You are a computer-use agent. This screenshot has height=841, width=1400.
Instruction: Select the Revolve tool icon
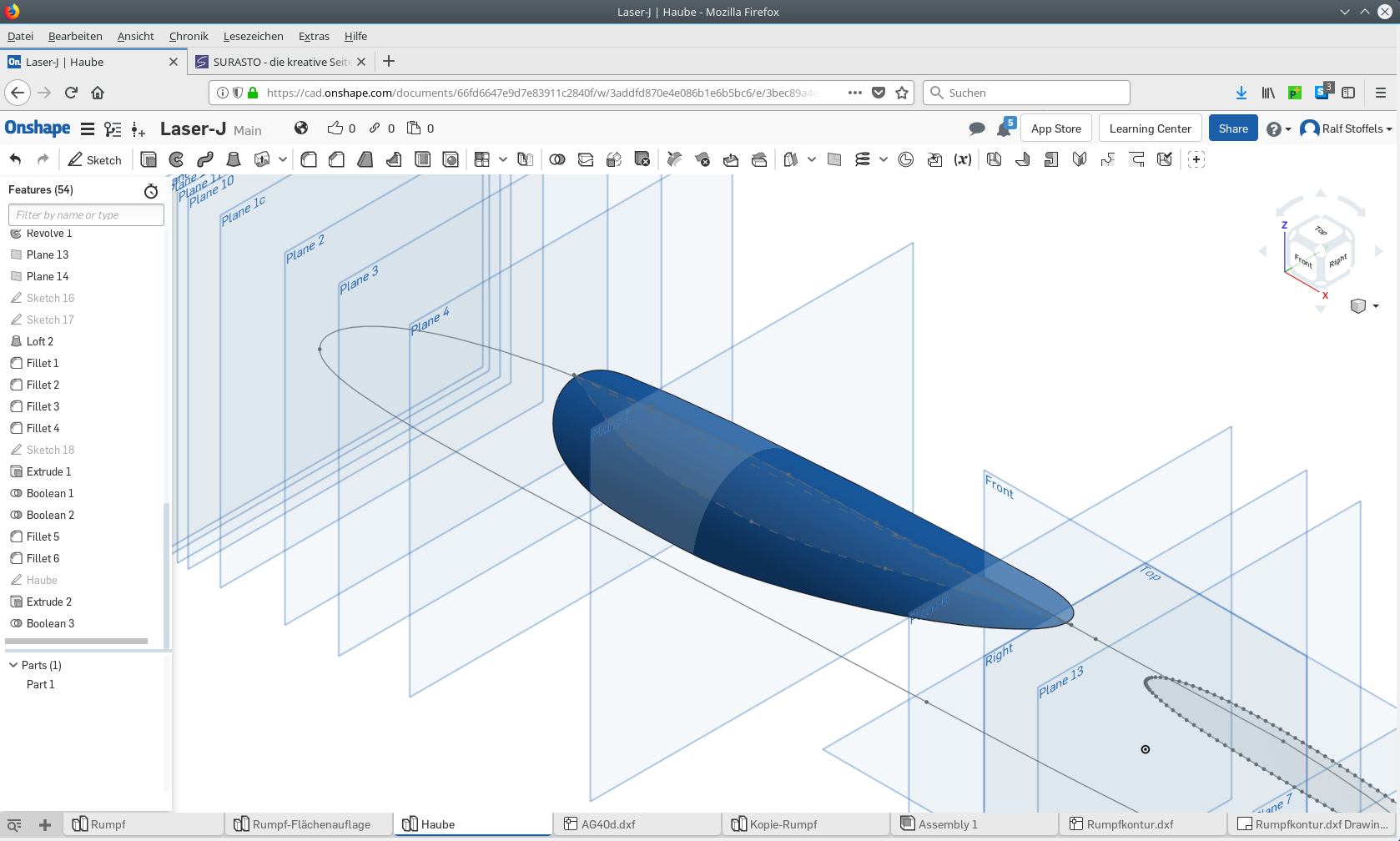(177, 159)
